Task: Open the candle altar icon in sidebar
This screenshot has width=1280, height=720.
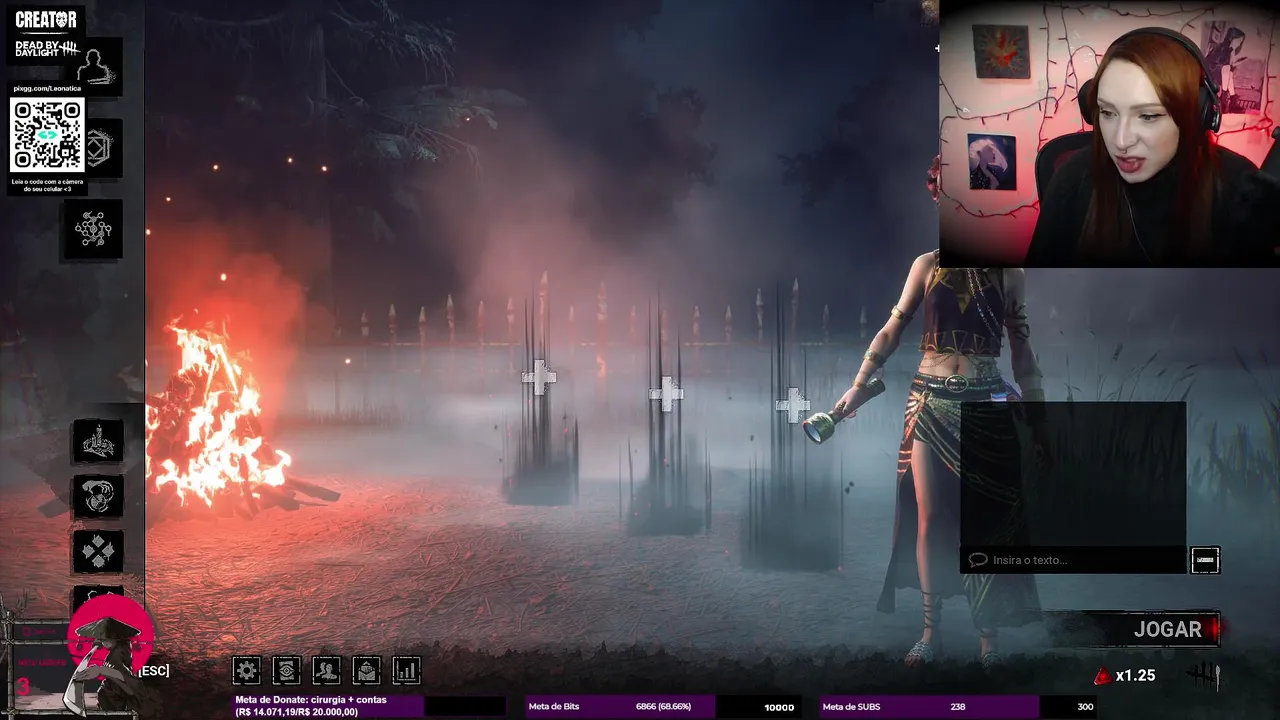Action: click(98, 441)
